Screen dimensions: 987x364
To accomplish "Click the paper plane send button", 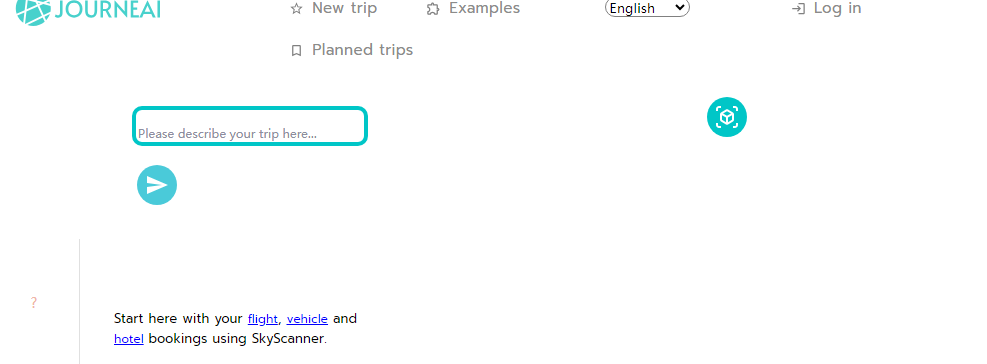I will coord(157,185).
